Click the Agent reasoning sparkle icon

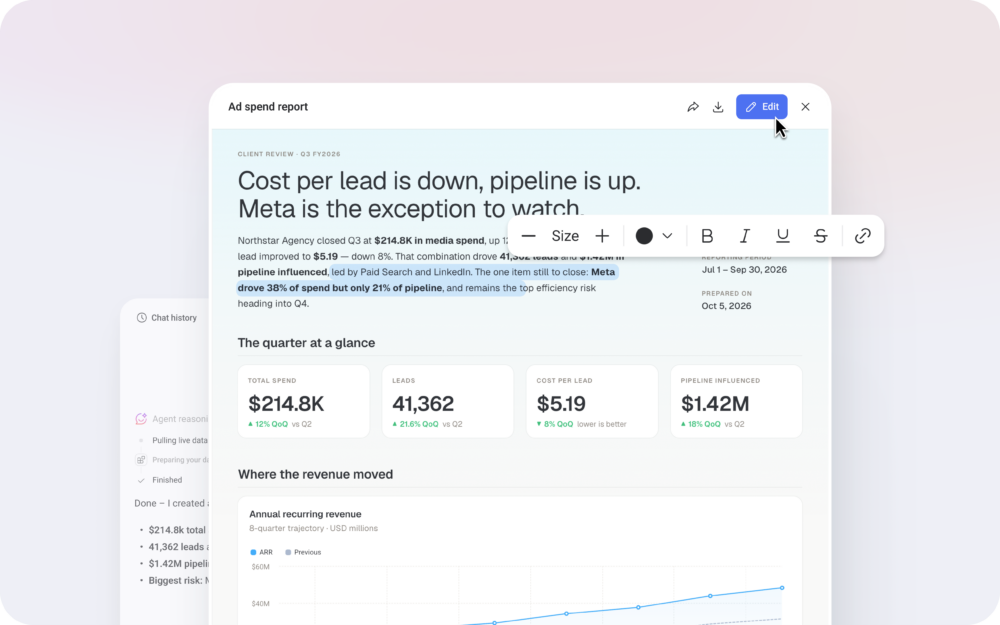pyautogui.click(x=141, y=419)
